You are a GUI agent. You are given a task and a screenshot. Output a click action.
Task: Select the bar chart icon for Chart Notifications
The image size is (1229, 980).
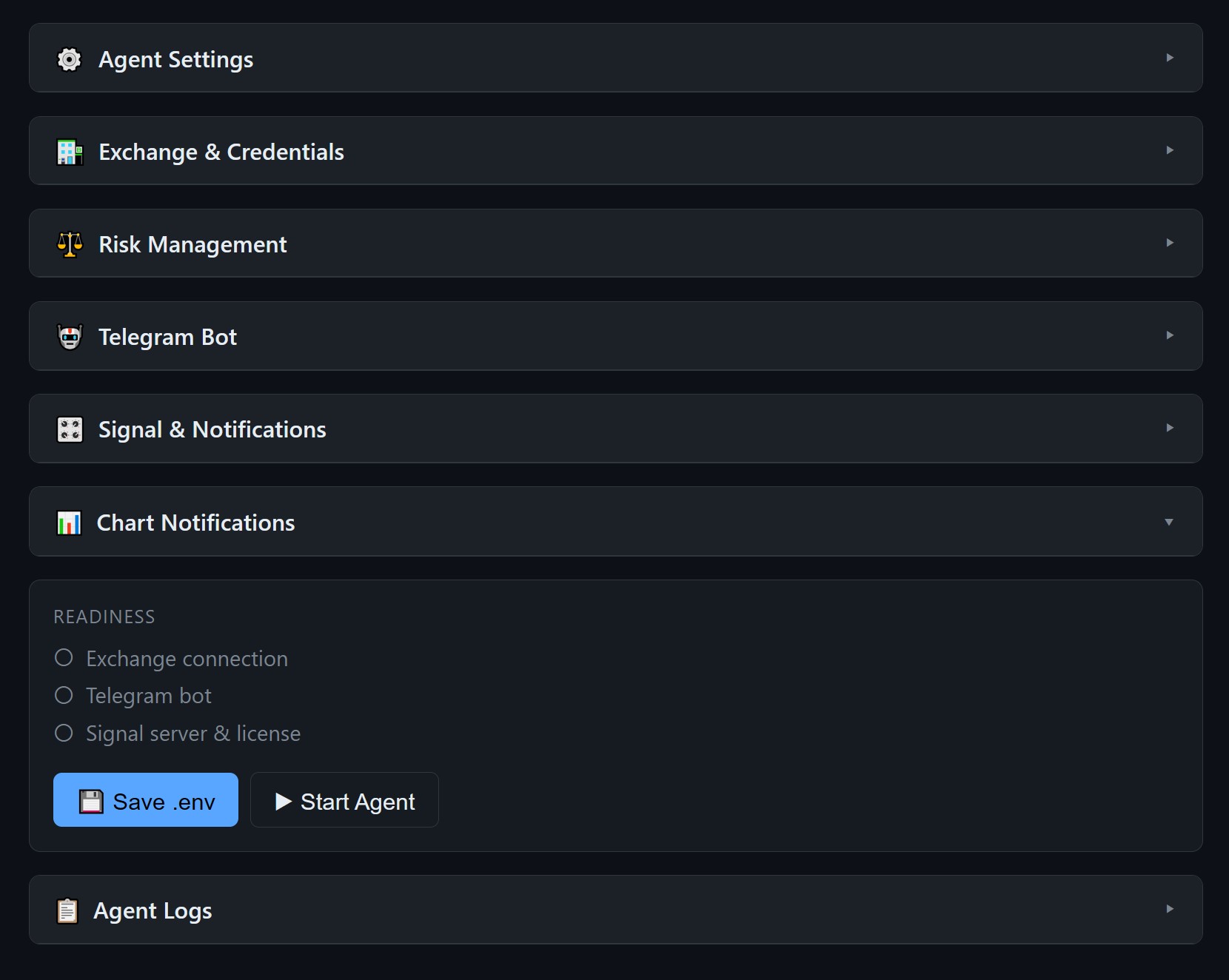[x=70, y=523]
